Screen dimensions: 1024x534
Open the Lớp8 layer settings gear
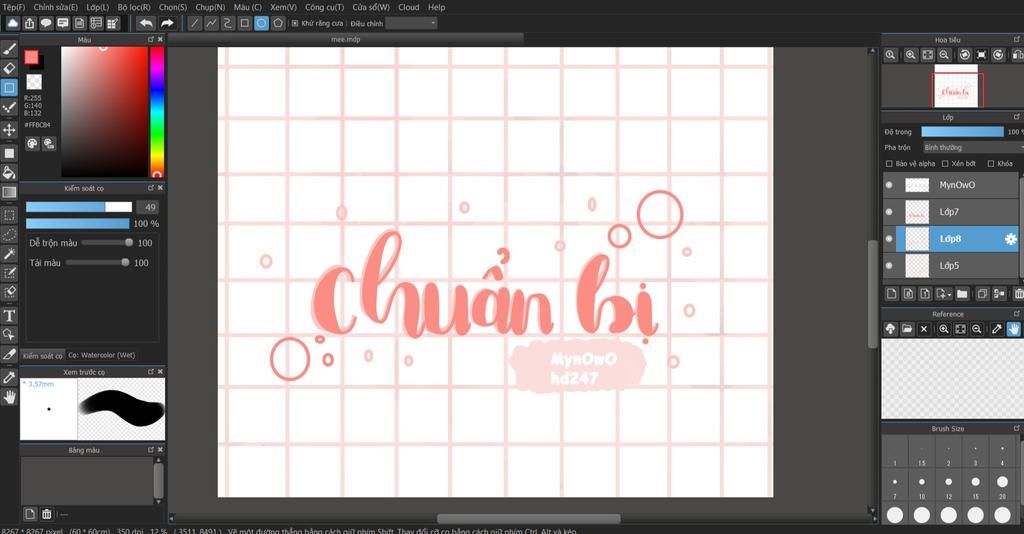1010,239
